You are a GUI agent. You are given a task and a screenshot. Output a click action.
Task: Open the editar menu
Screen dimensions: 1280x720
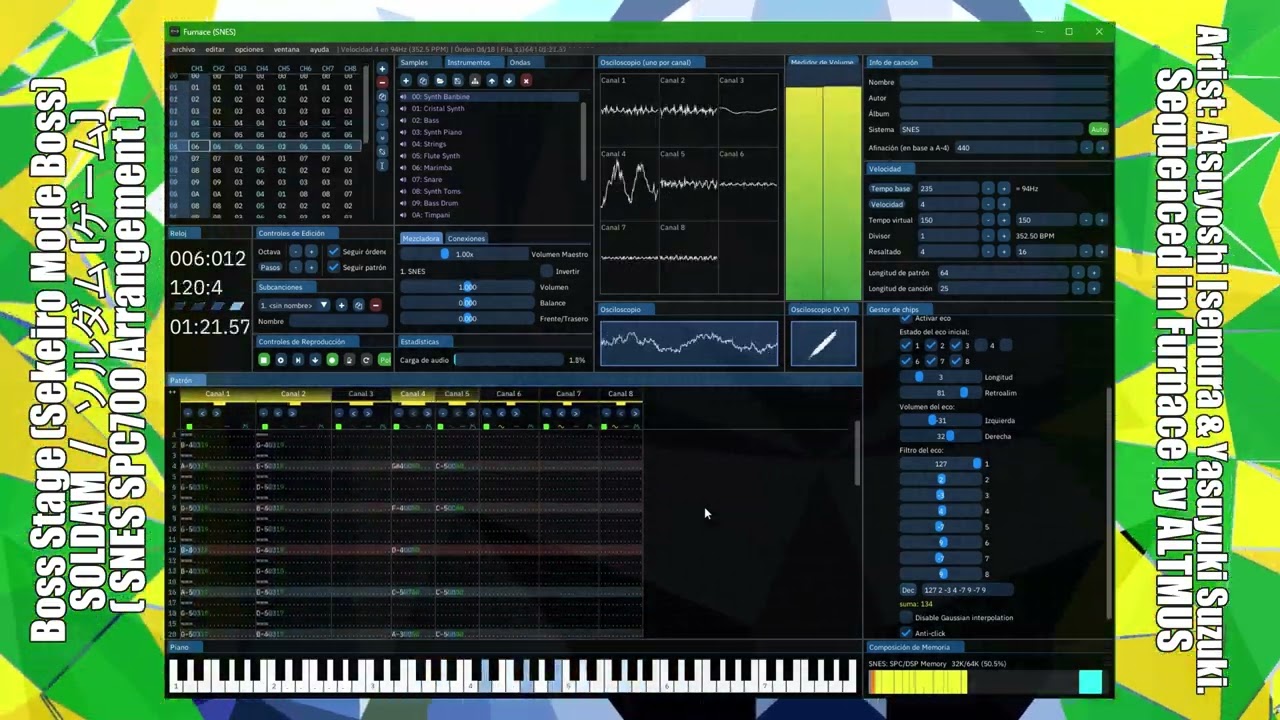[x=215, y=49]
